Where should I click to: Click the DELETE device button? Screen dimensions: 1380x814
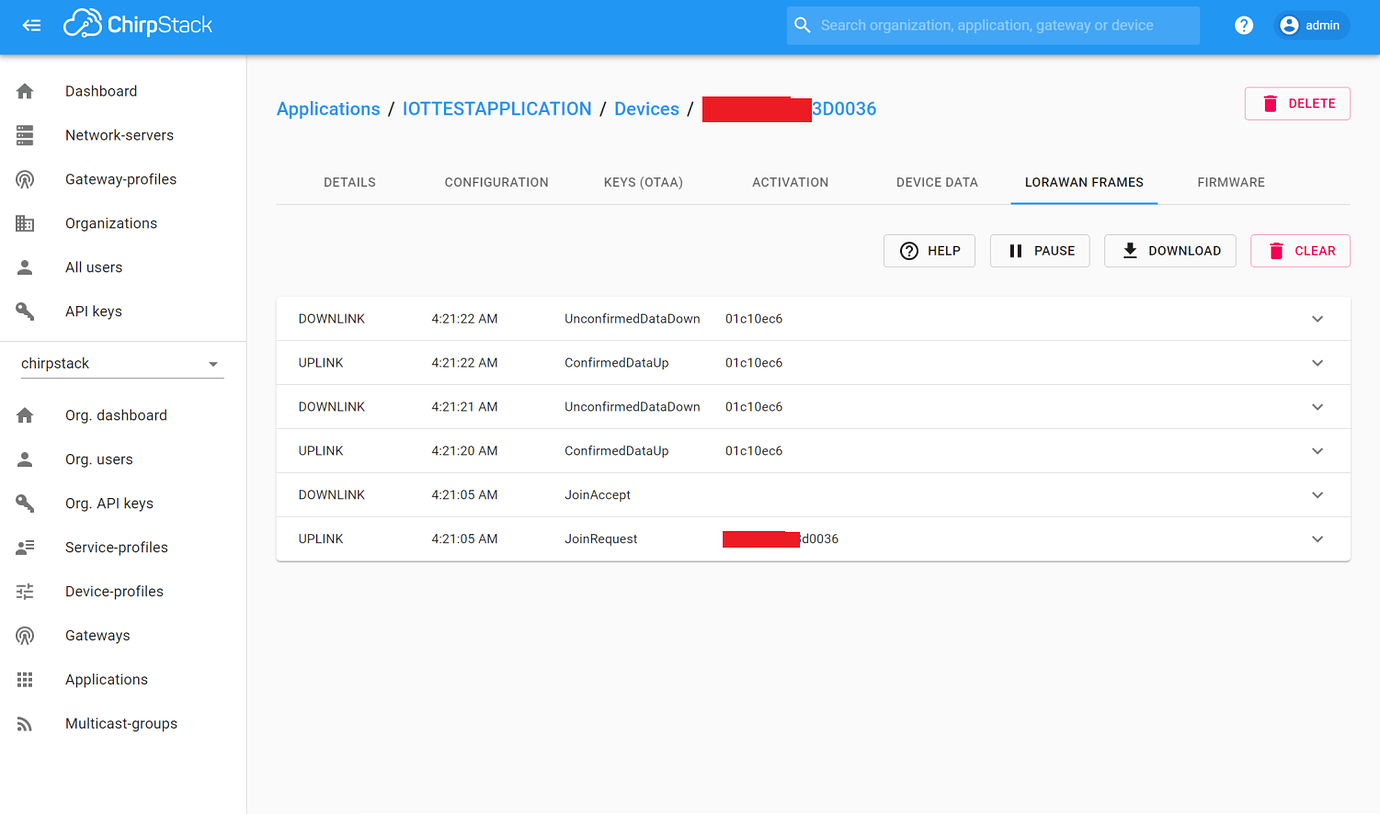tap(1297, 103)
